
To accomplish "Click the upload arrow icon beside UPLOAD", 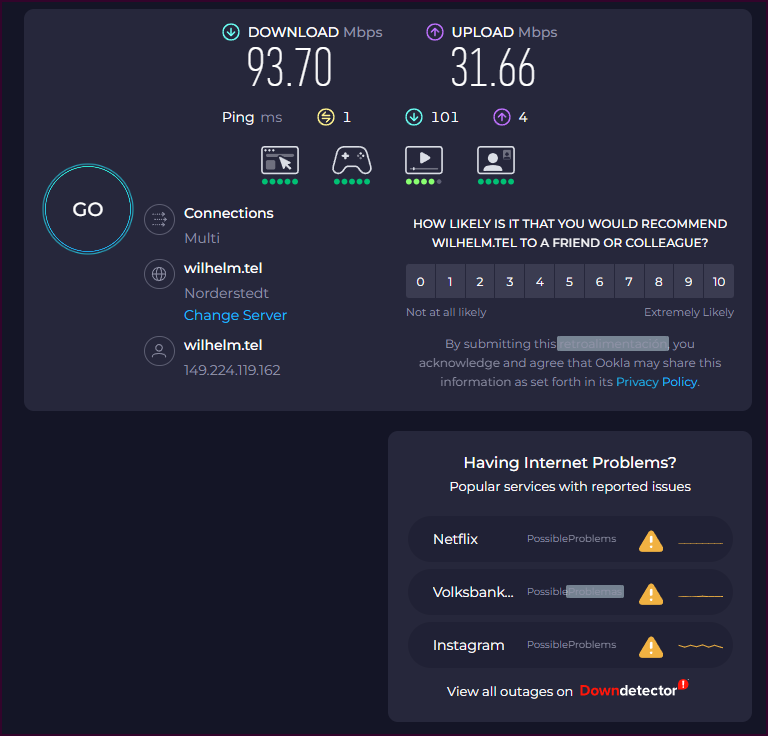I will click(x=434, y=32).
